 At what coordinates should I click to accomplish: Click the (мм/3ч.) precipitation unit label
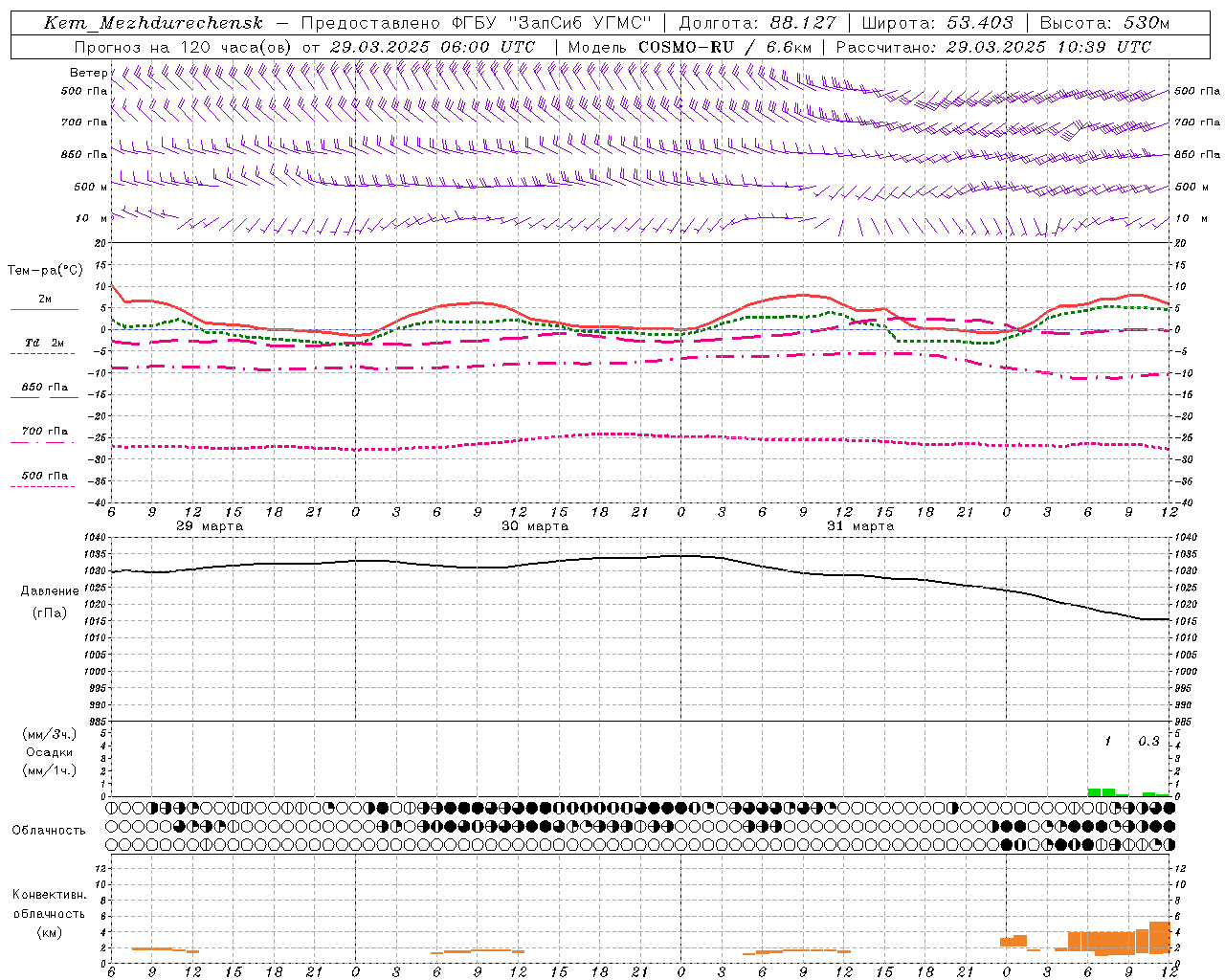[50, 735]
